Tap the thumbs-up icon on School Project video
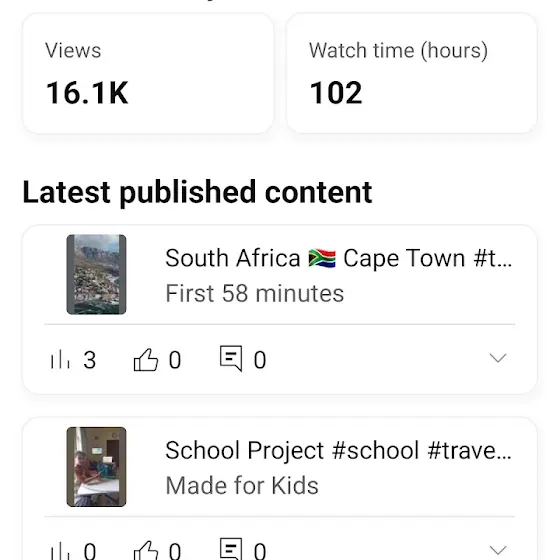 point(146,550)
